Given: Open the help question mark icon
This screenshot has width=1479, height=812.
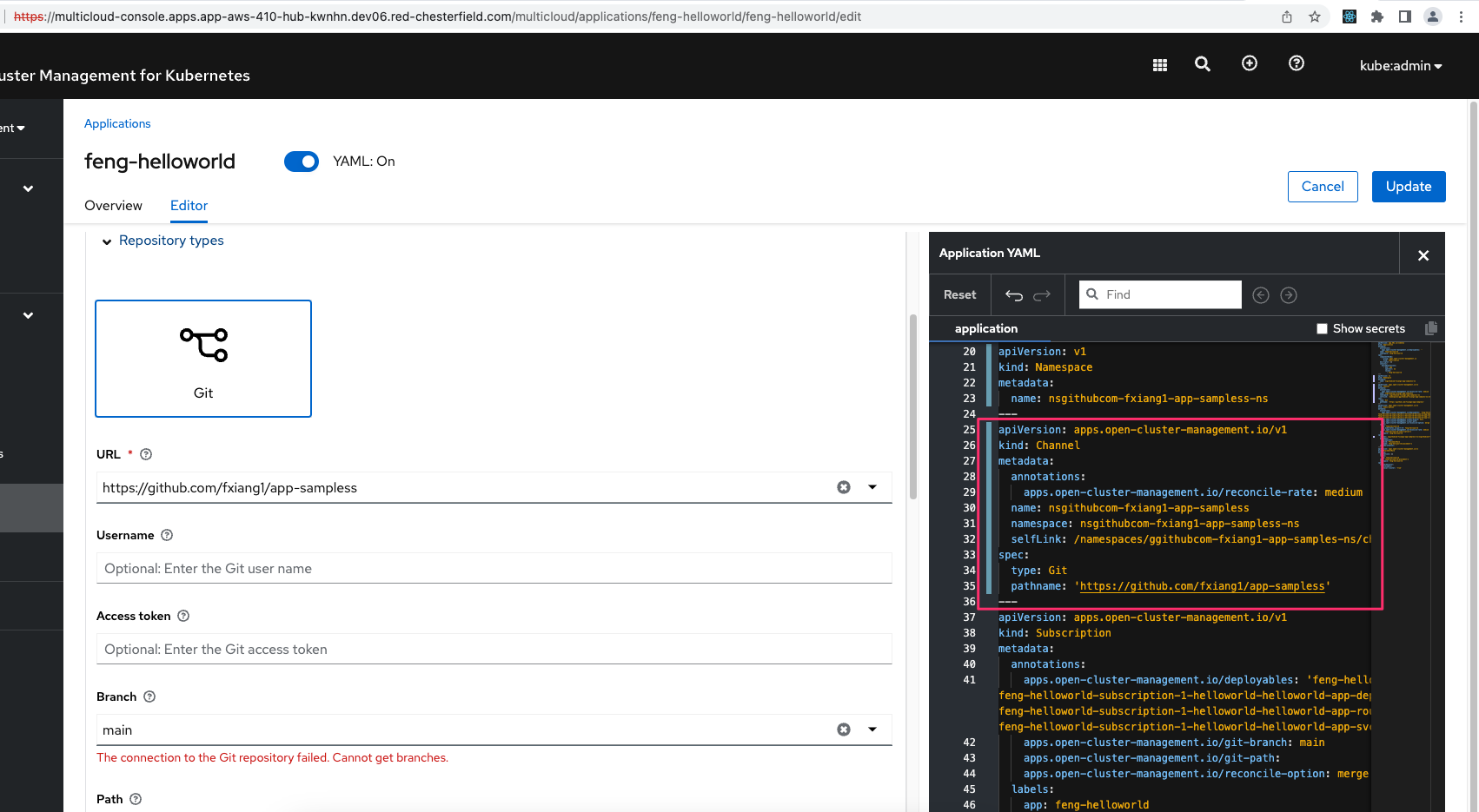Looking at the screenshot, I should point(1296,63).
